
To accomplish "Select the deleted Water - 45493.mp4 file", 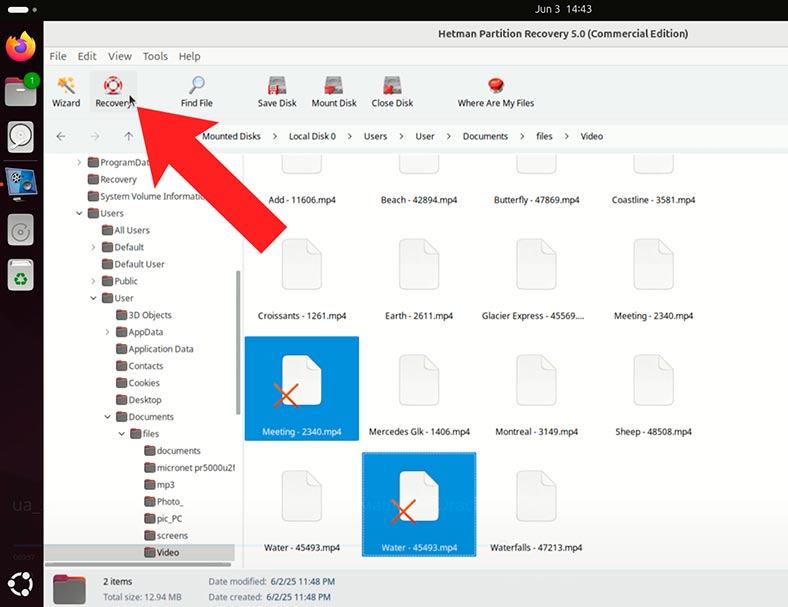I will [419, 504].
